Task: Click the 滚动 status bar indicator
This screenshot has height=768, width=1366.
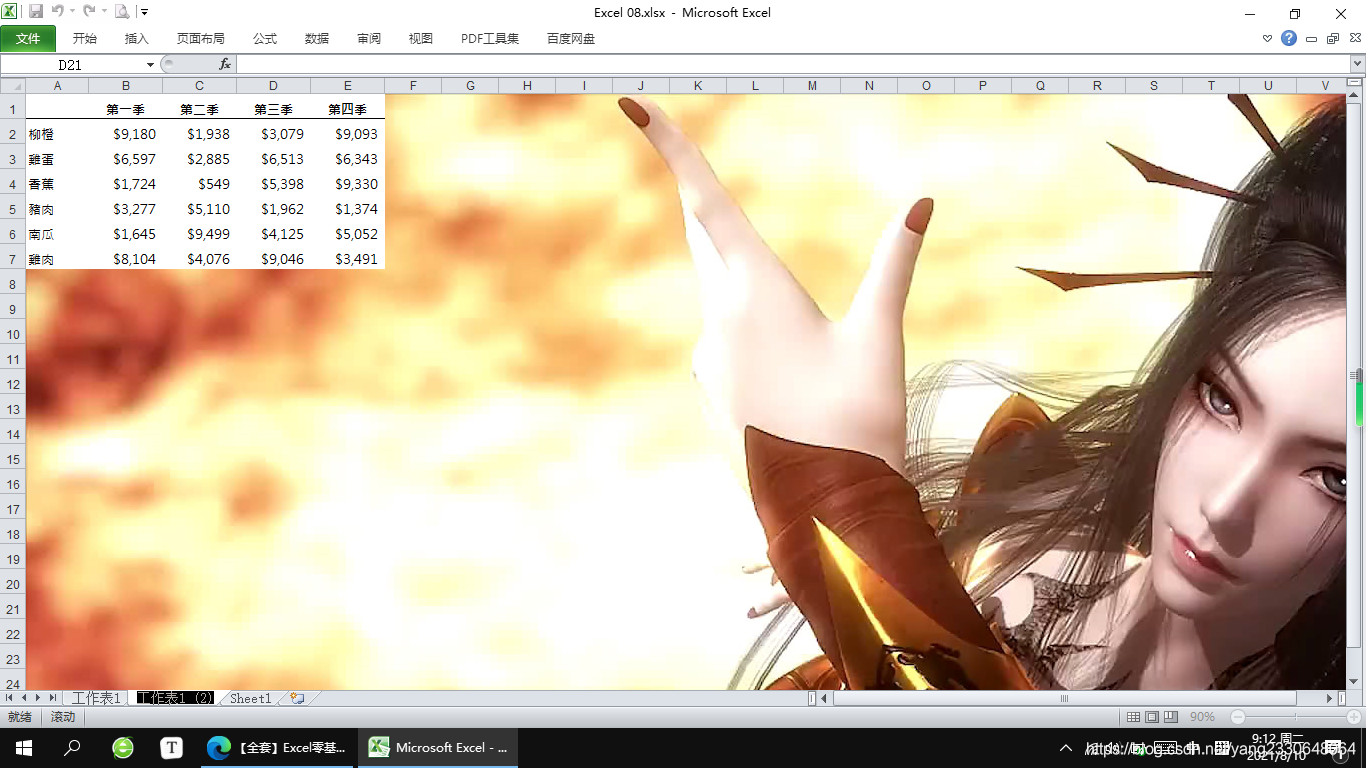Action: click(63, 717)
